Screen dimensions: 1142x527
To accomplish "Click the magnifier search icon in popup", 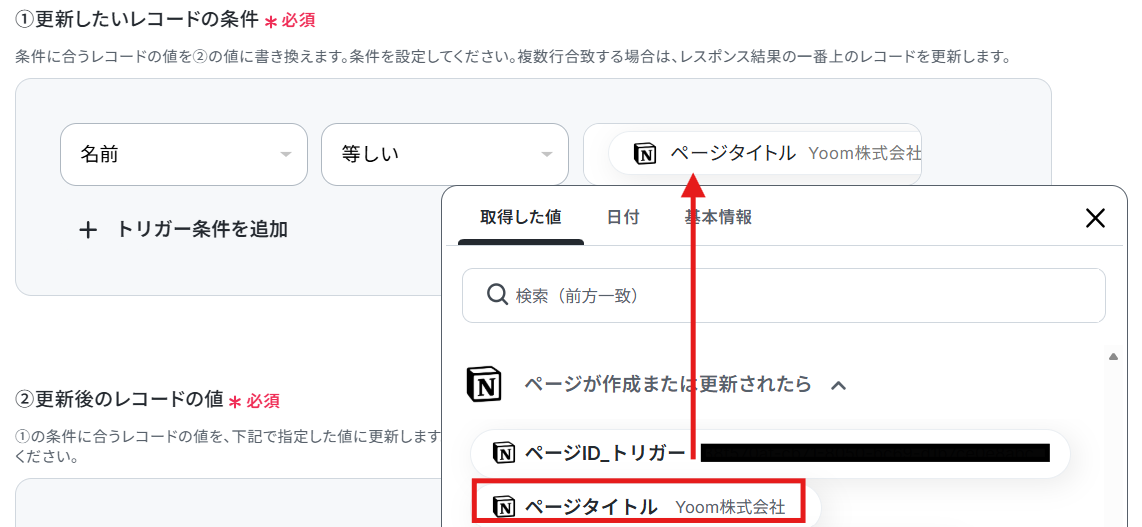I will click(497, 295).
